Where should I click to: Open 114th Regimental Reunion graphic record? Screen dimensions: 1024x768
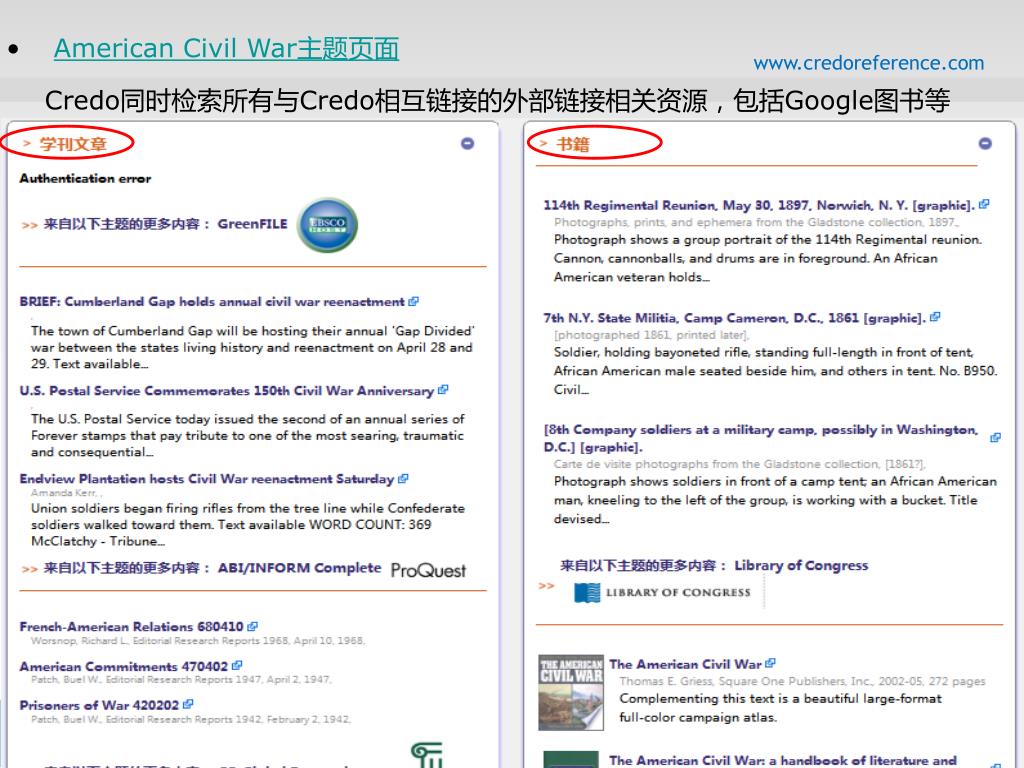[759, 205]
